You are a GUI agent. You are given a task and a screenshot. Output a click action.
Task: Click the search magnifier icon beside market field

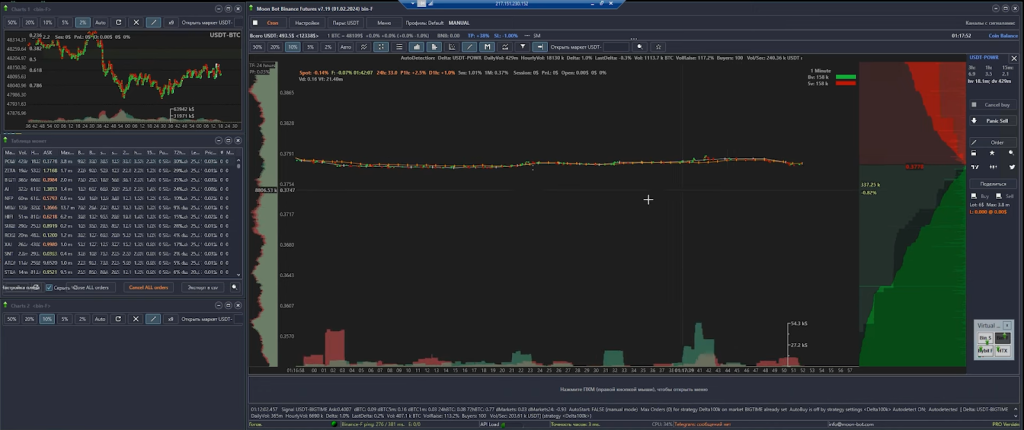coord(639,47)
